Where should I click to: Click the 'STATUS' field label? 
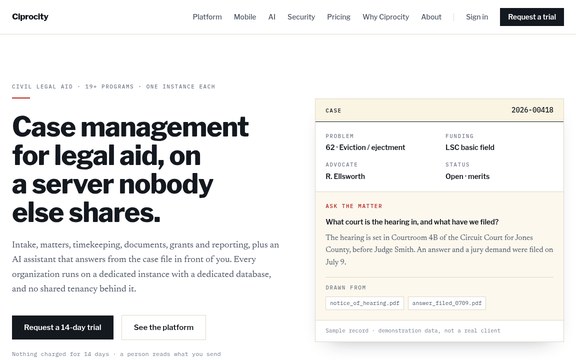[457, 165]
